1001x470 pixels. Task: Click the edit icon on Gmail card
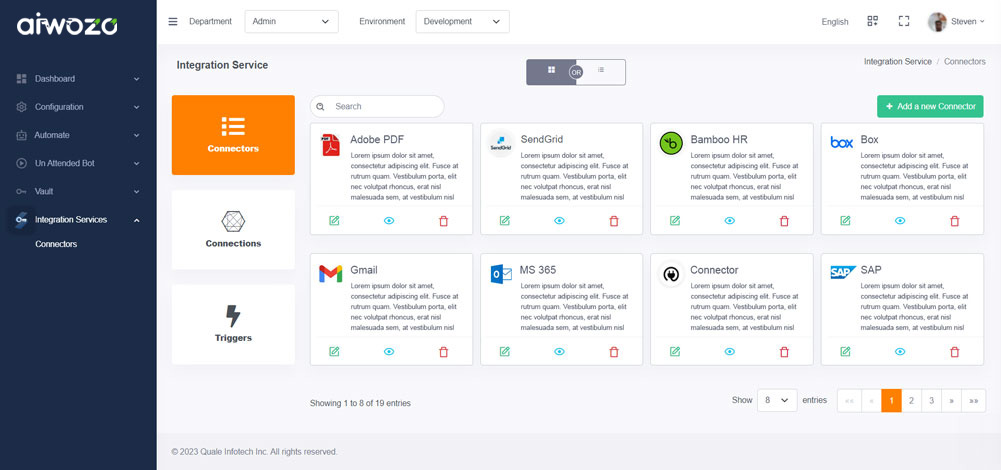pyautogui.click(x=334, y=351)
